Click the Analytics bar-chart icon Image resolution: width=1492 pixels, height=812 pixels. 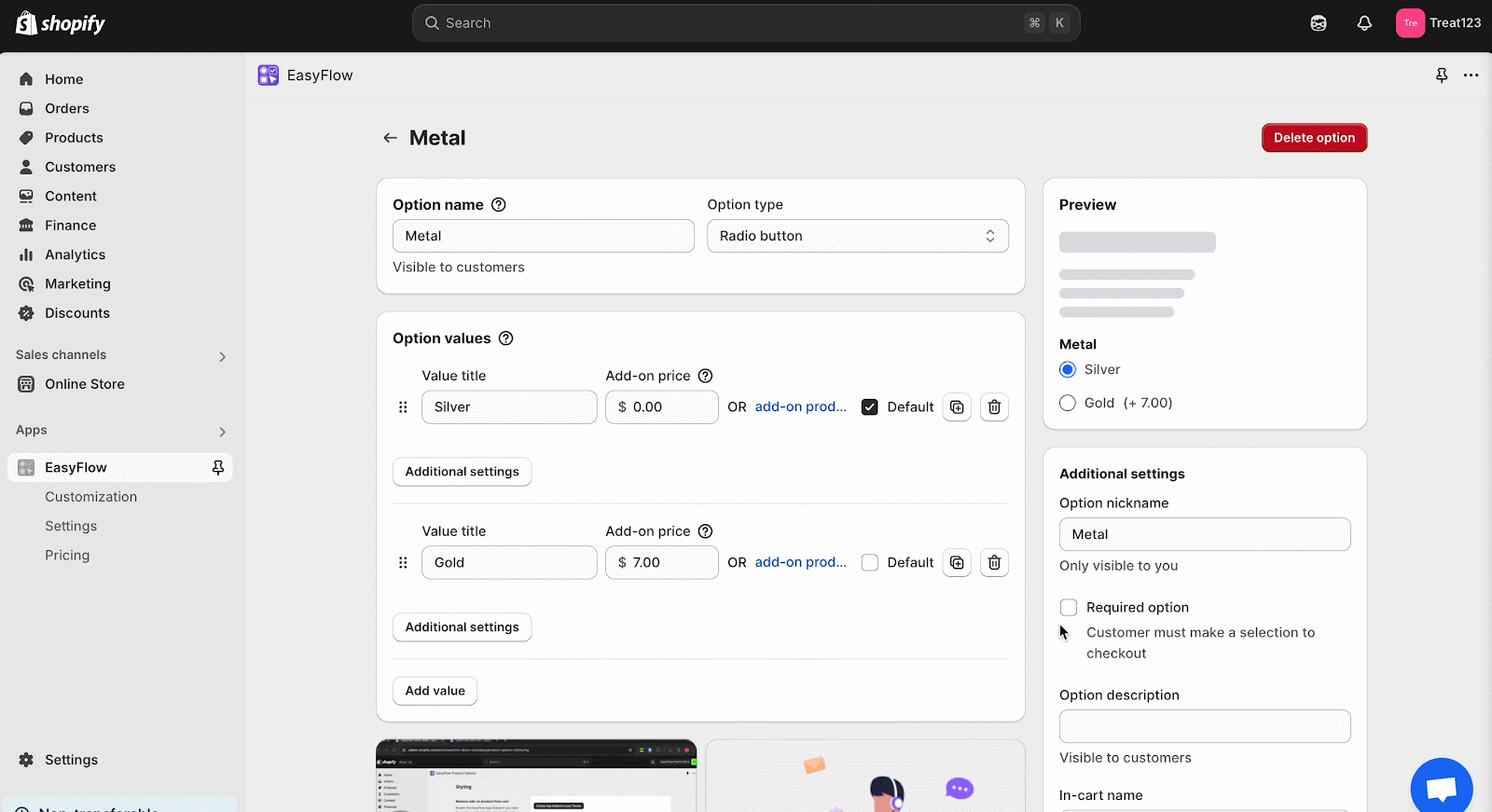pos(26,255)
